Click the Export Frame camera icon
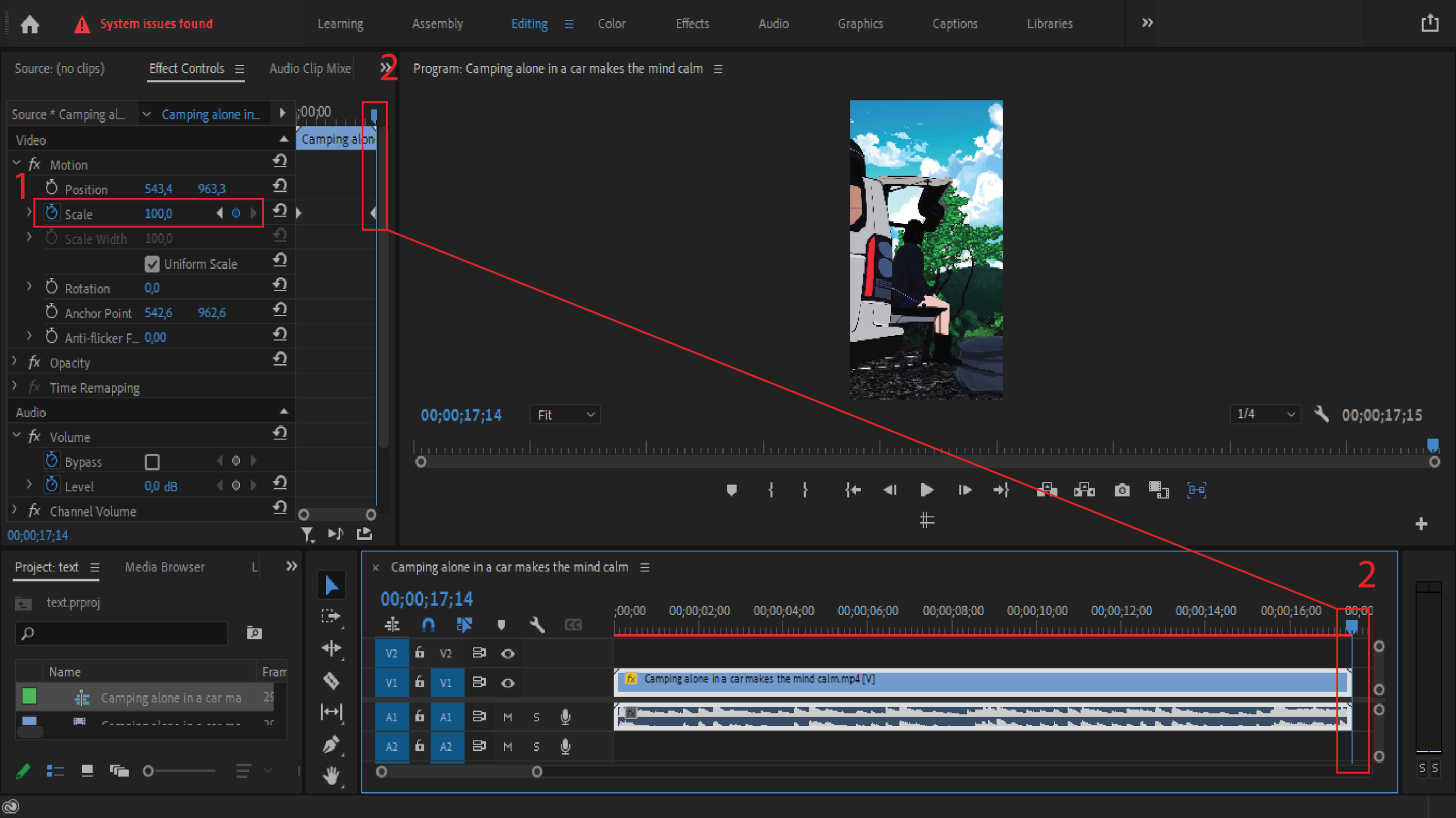 (x=1122, y=490)
